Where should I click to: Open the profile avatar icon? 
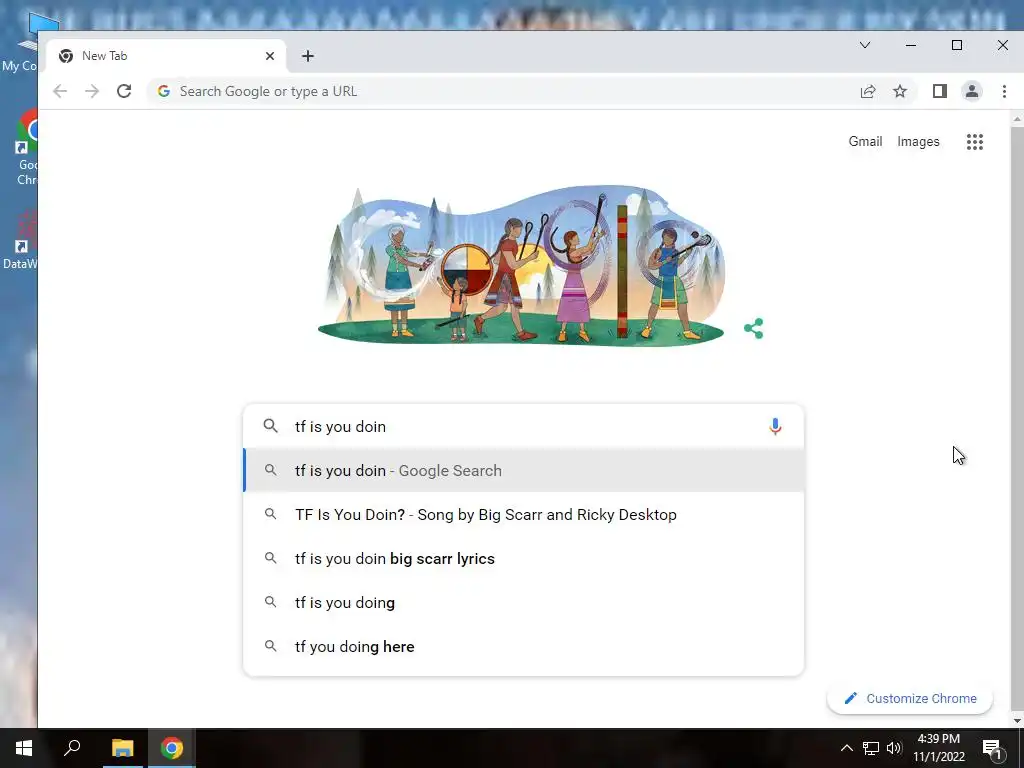(x=972, y=91)
